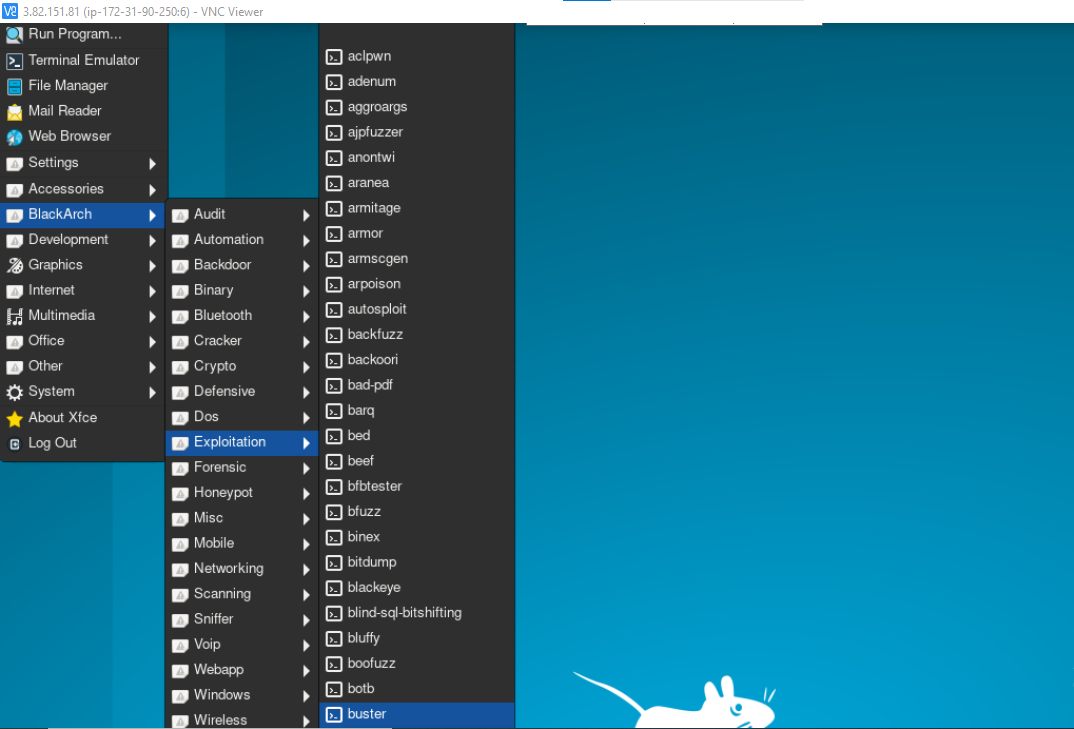Click the terminal icon next to buster
Image resolution: width=1074 pixels, height=729 pixels.
(334, 715)
